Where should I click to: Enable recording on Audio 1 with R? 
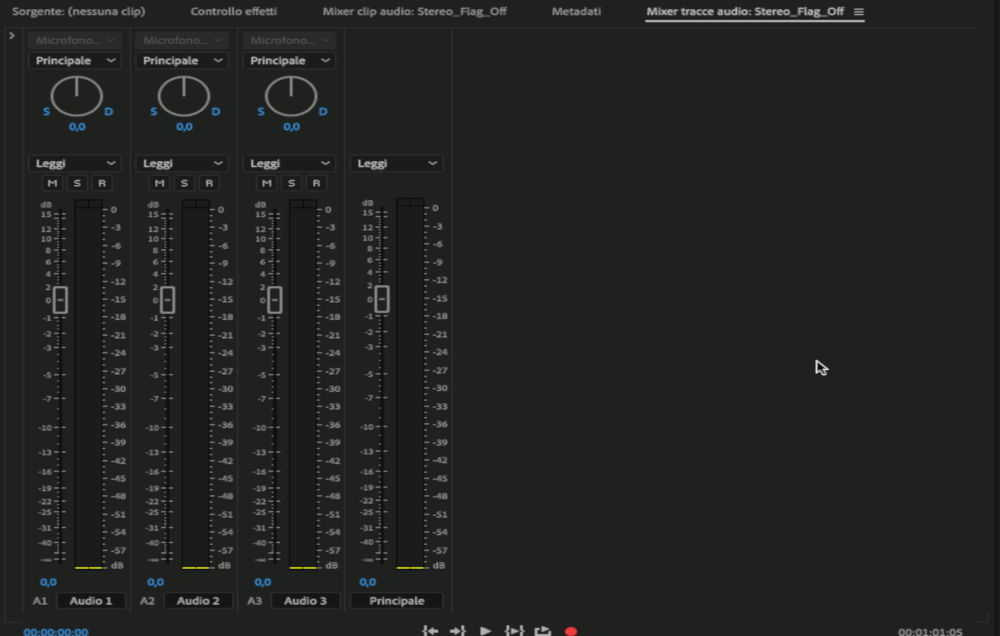(x=101, y=183)
